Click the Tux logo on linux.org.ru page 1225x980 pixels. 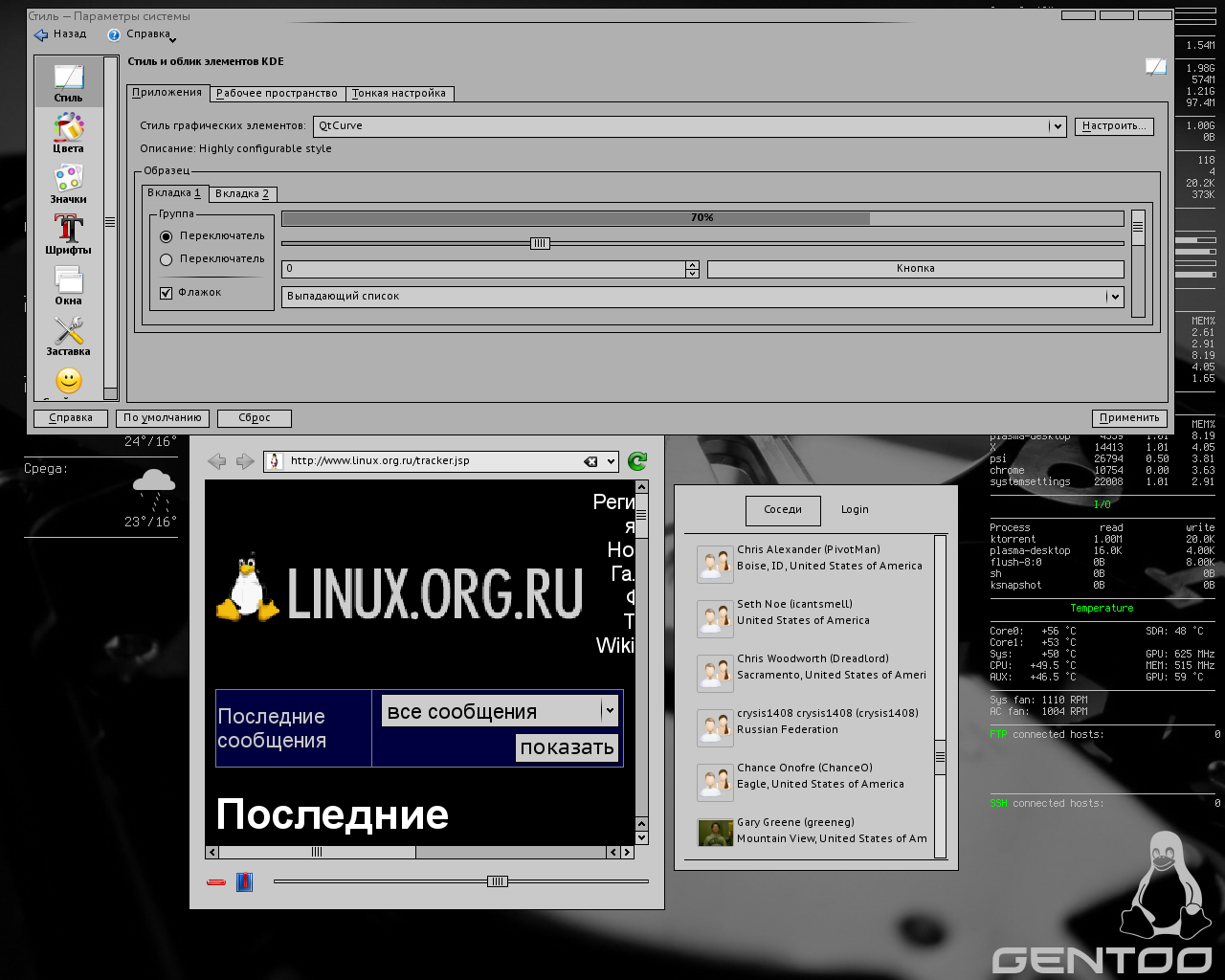pos(247,587)
